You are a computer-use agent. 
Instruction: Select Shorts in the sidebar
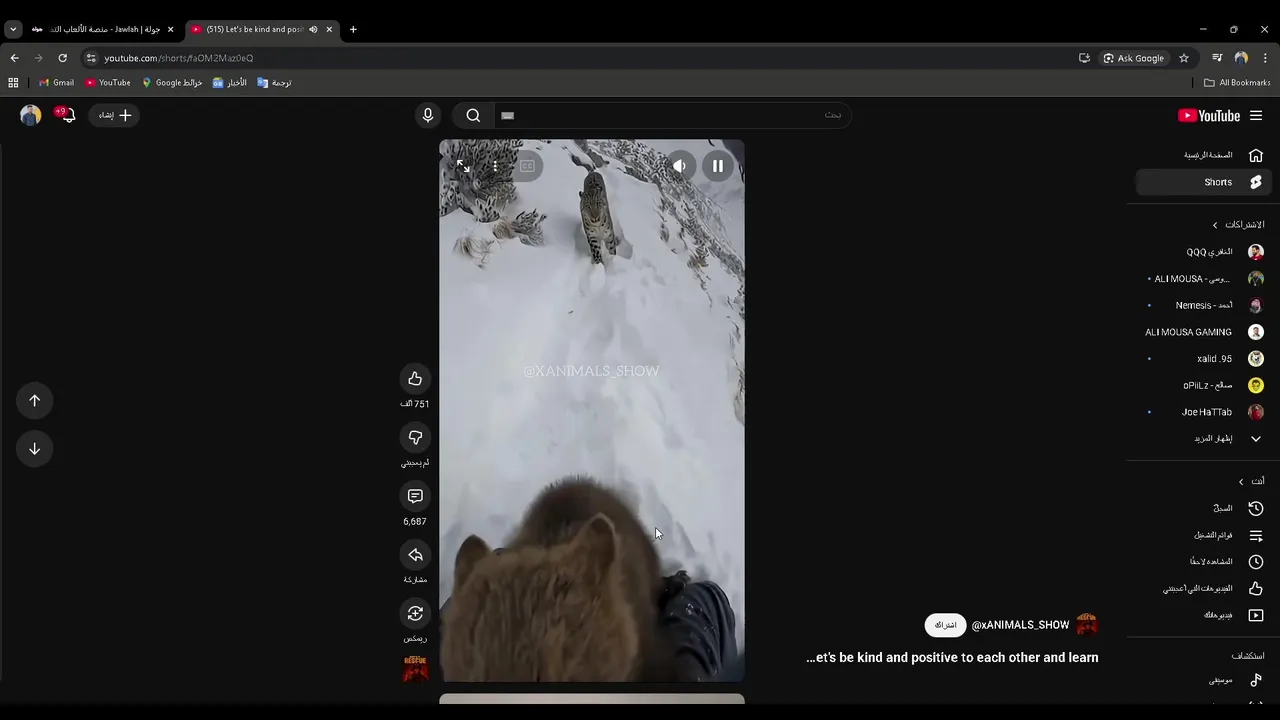click(x=1204, y=182)
